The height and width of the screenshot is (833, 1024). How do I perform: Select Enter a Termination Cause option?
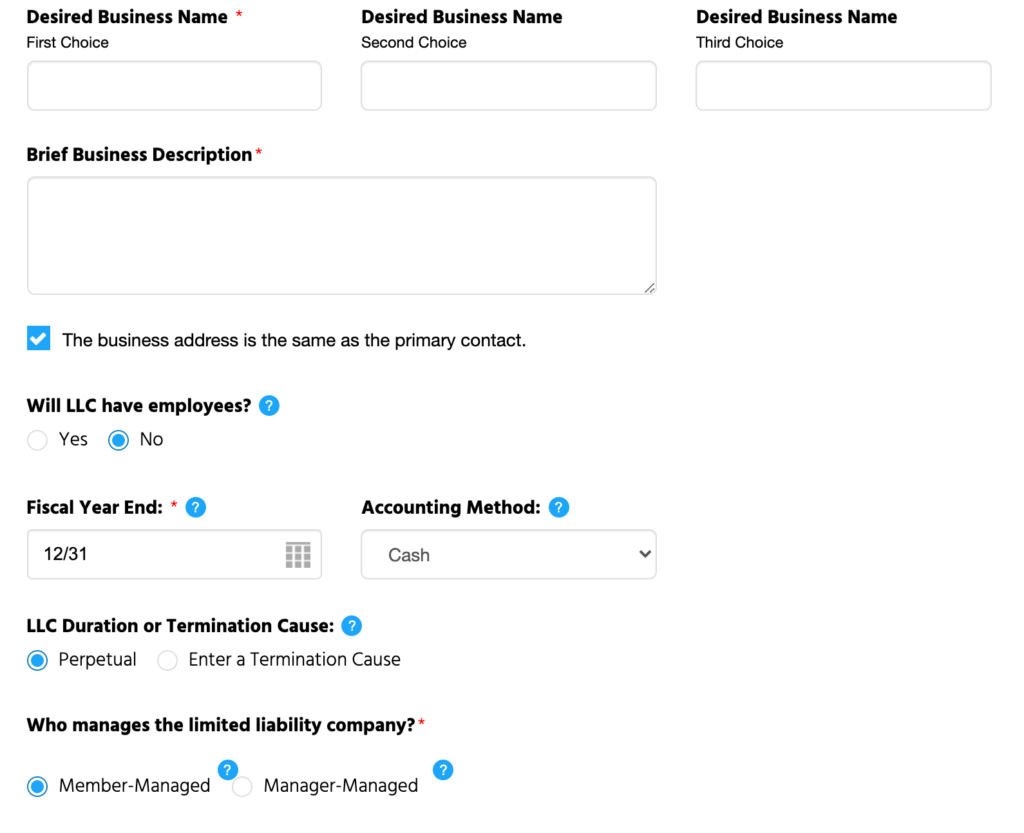click(167, 660)
